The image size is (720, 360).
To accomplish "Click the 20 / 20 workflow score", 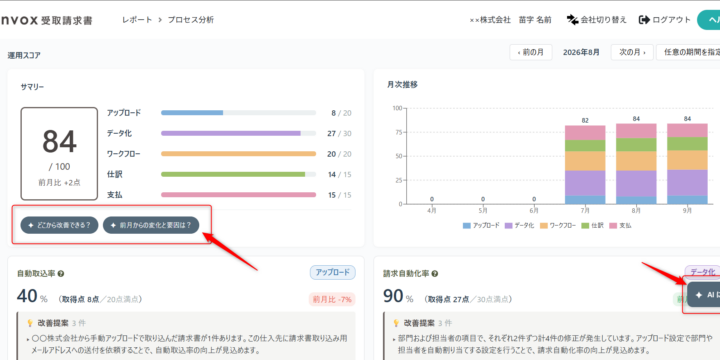I will tap(339, 154).
